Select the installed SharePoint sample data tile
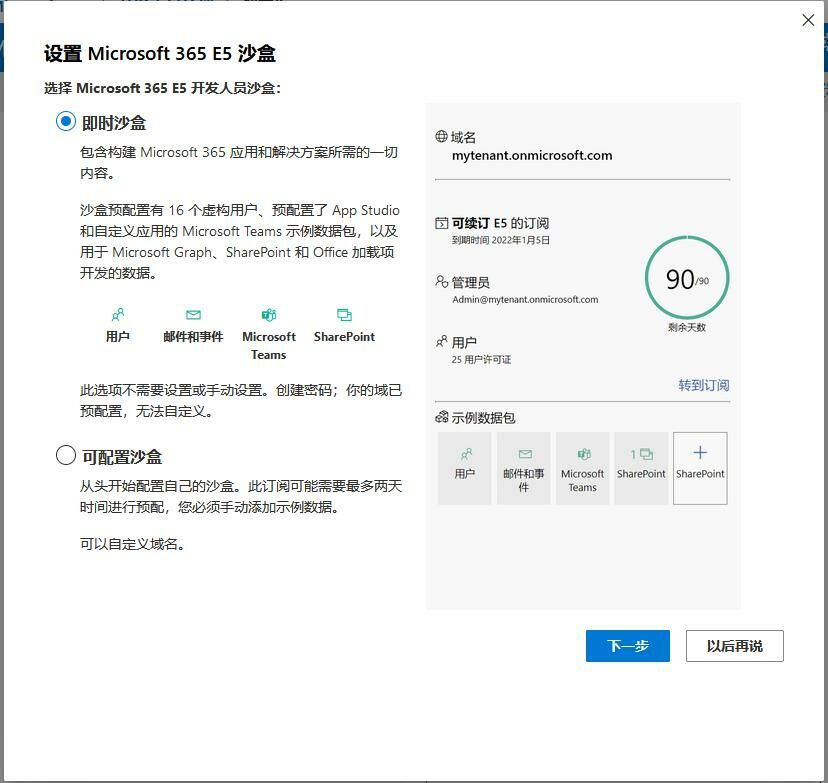 641,468
